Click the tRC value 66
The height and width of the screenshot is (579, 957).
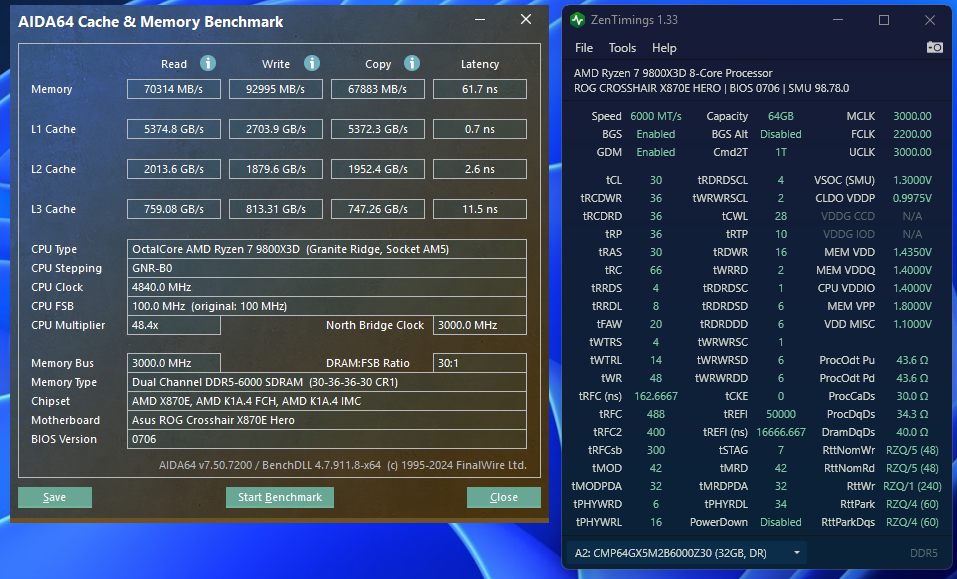tap(655, 270)
